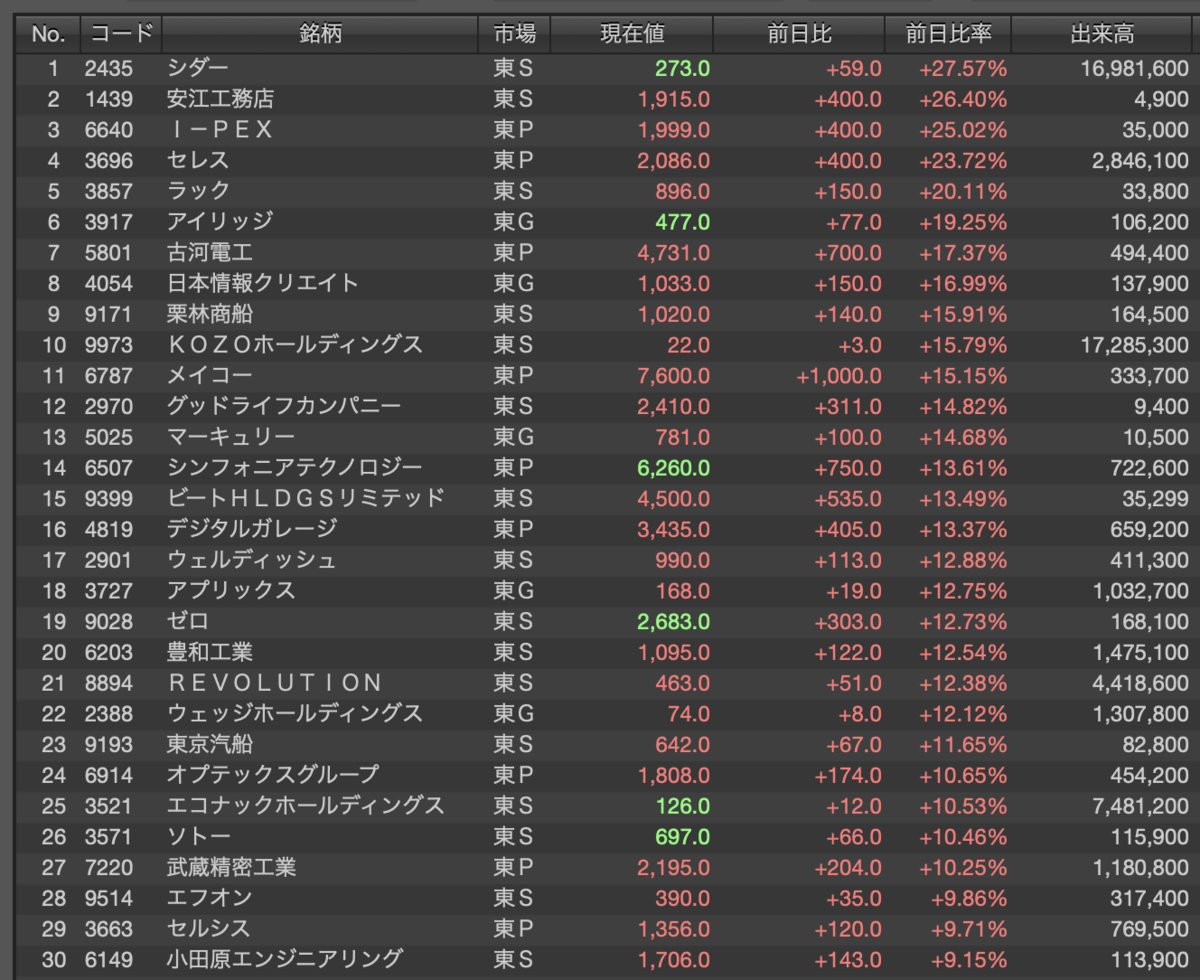Click stock code 5801

point(108,253)
